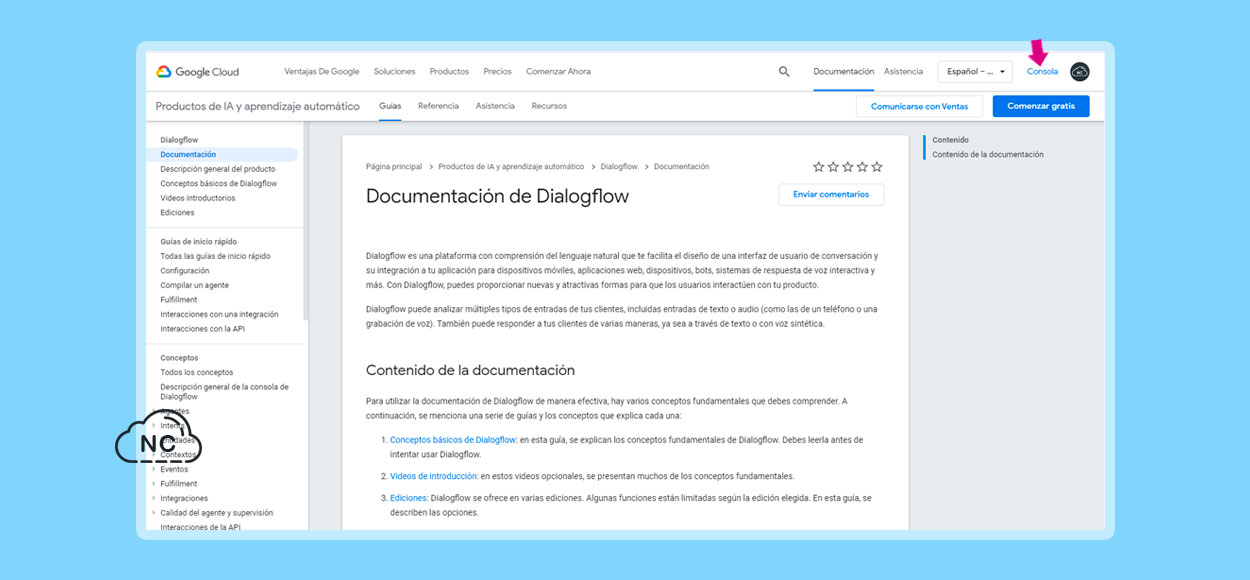1250x580 pixels.
Task: Expand Calidad del agente y supervisión
Action: point(154,513)
